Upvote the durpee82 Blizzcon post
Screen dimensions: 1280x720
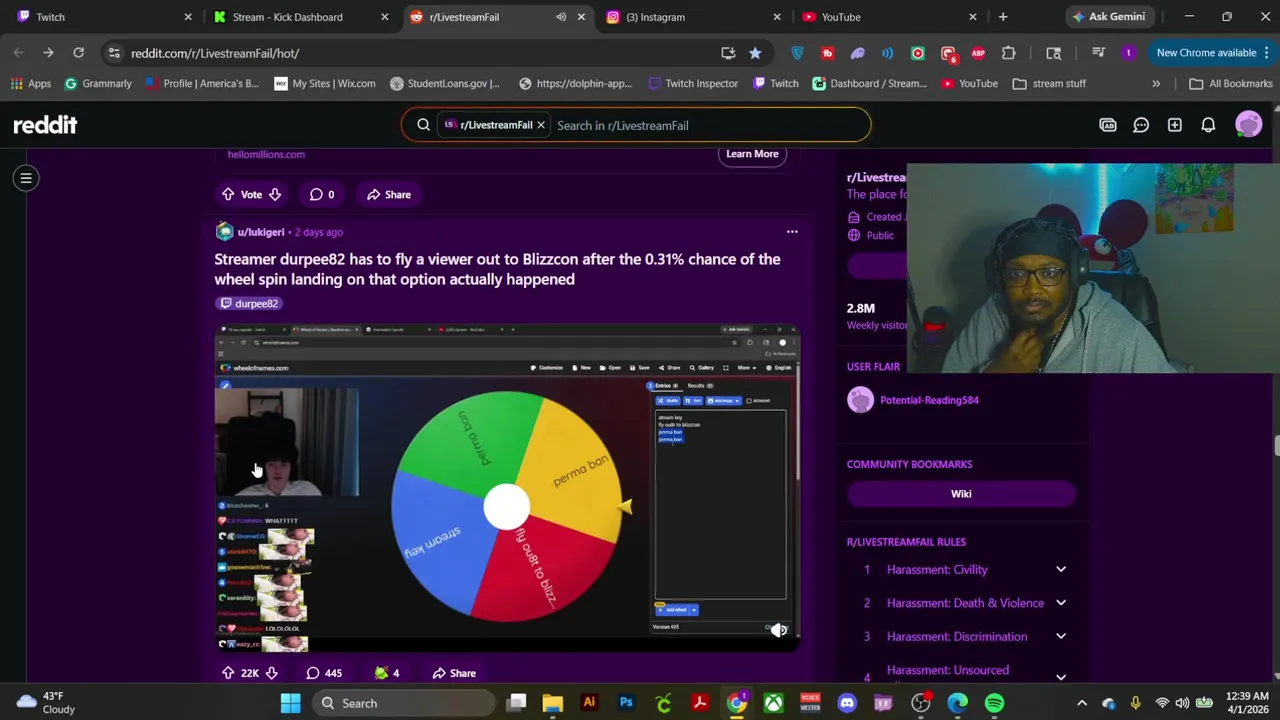[x=228, y=673]
